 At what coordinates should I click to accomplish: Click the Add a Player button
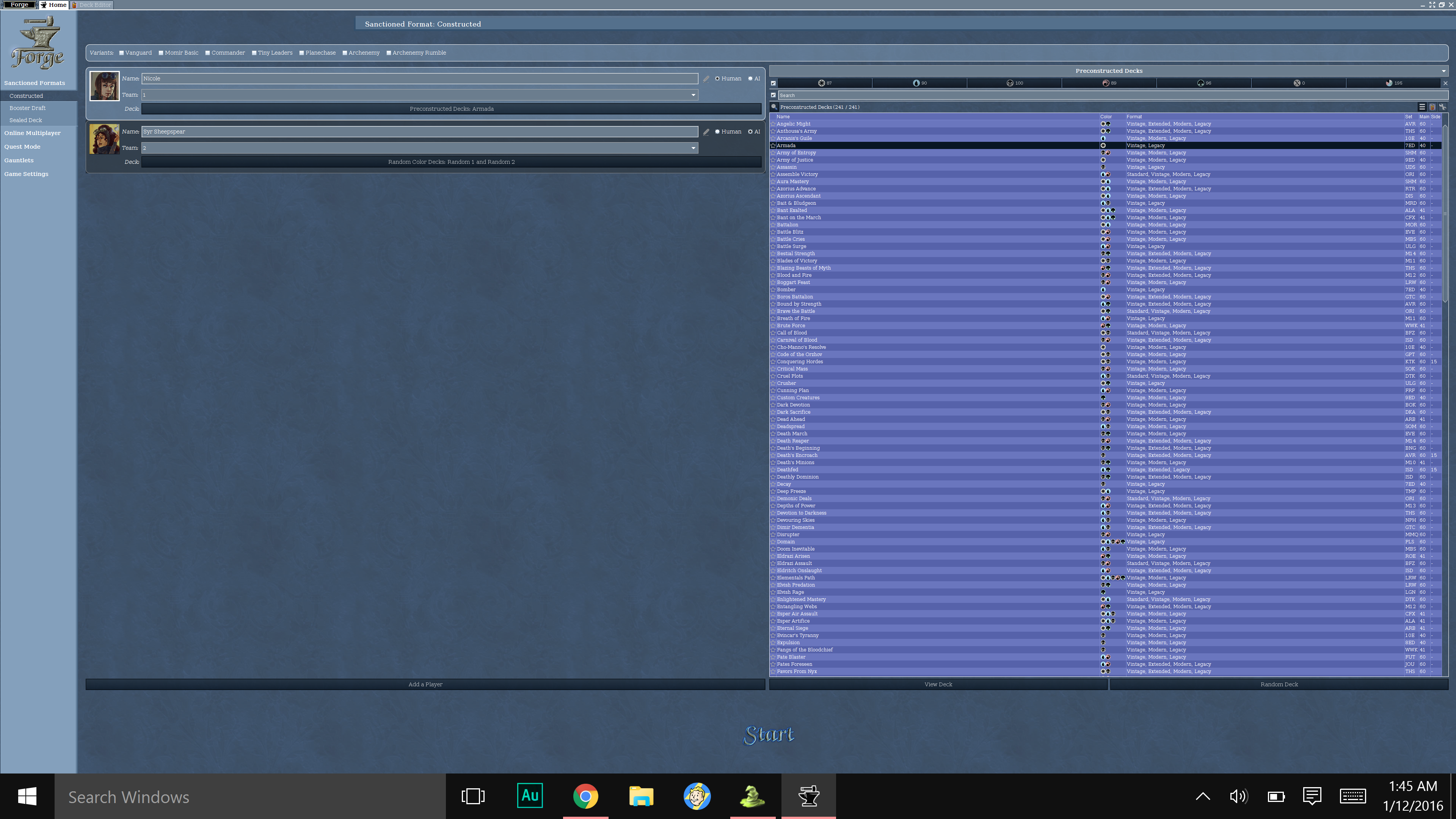(x=425, y=684)
